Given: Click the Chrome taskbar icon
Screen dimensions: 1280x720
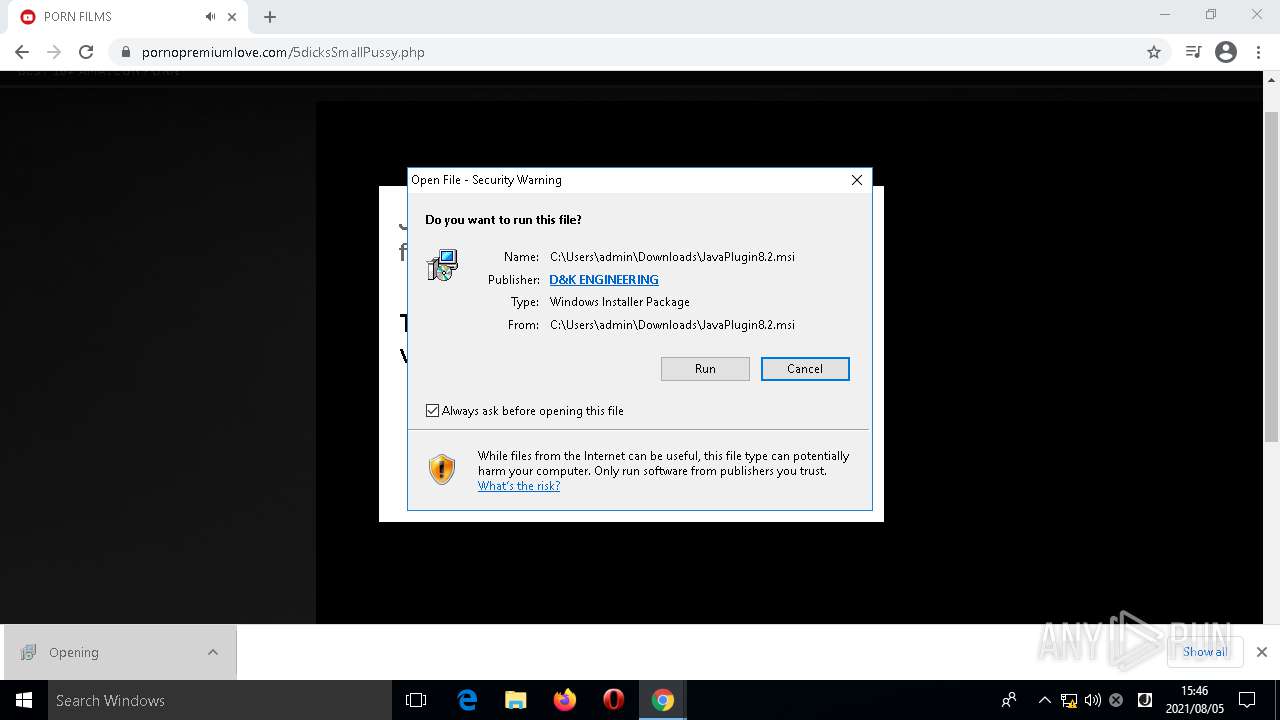Looking at the screenshot, I should [663, 700].
